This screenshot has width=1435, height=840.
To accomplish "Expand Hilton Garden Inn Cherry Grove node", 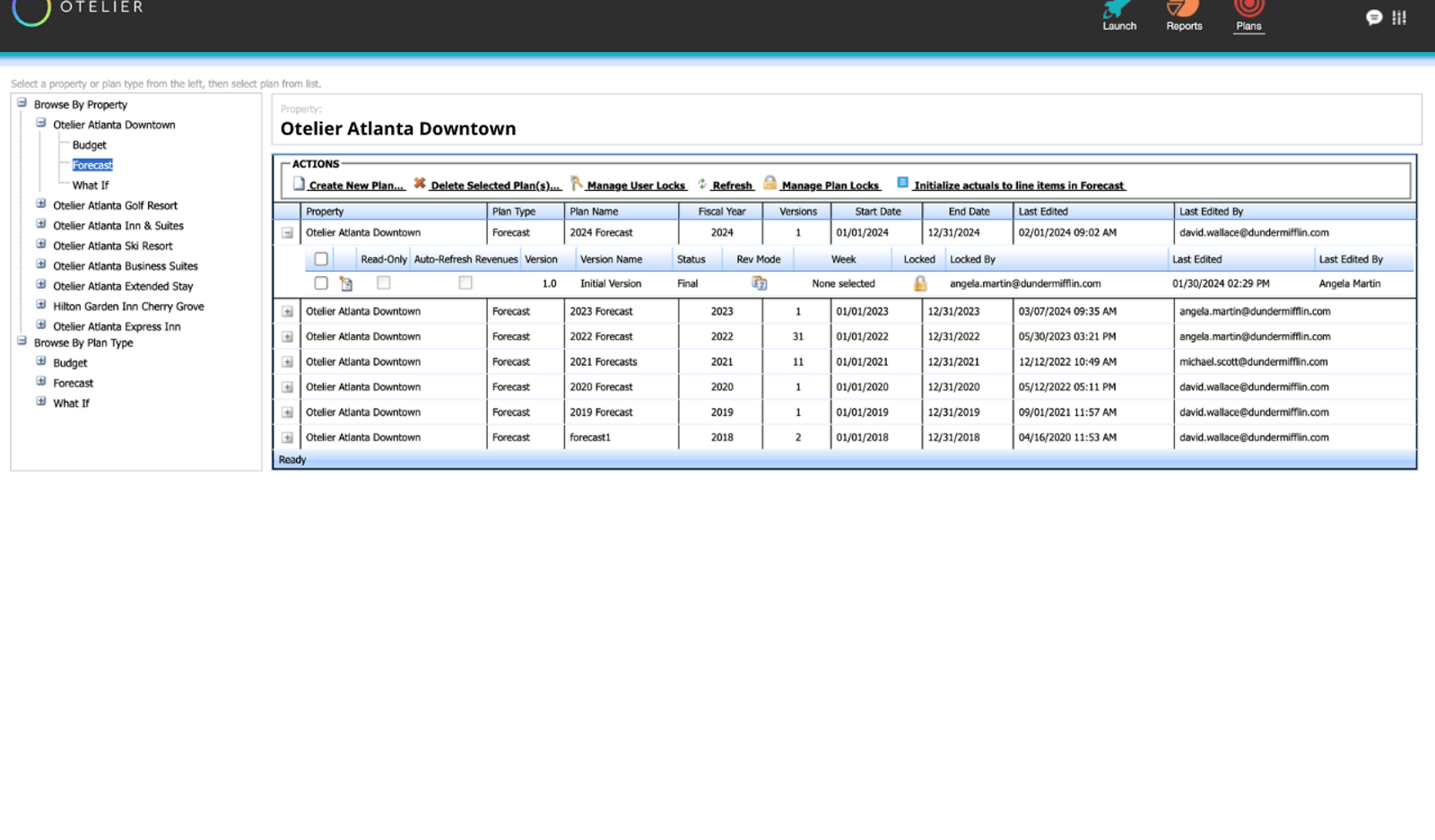I will pyautogui.click(x=40, y=305).
